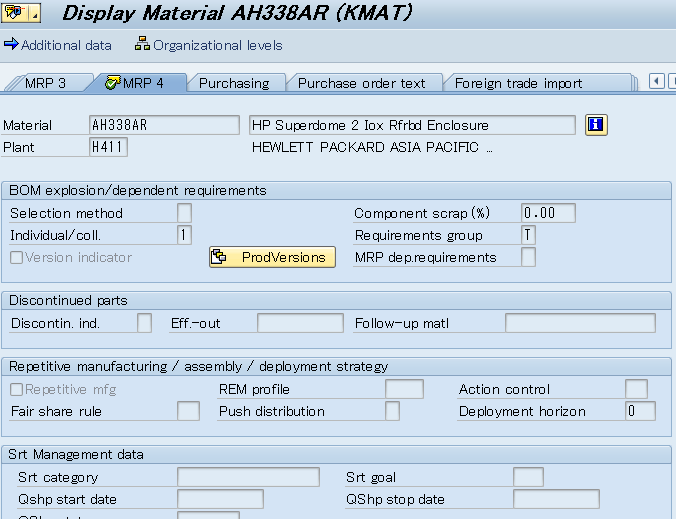The height and width of the screenshot is (519, 676).
Task: Click the Deployment horizon field
Action: coord(640,411)
